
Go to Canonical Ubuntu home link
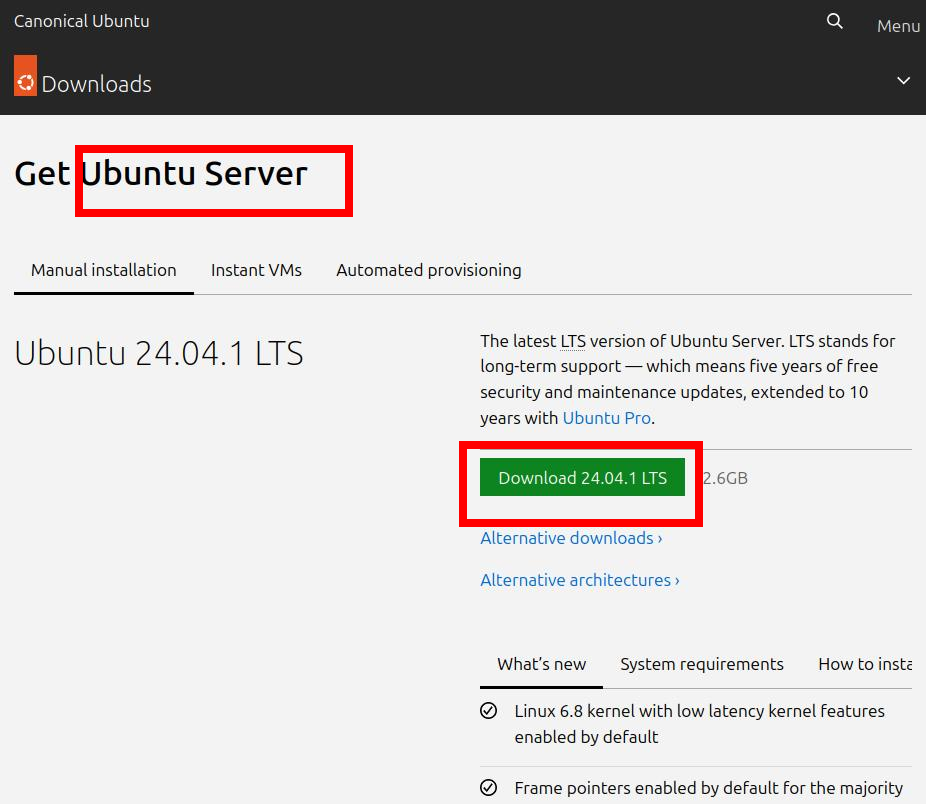coord(81,21)
